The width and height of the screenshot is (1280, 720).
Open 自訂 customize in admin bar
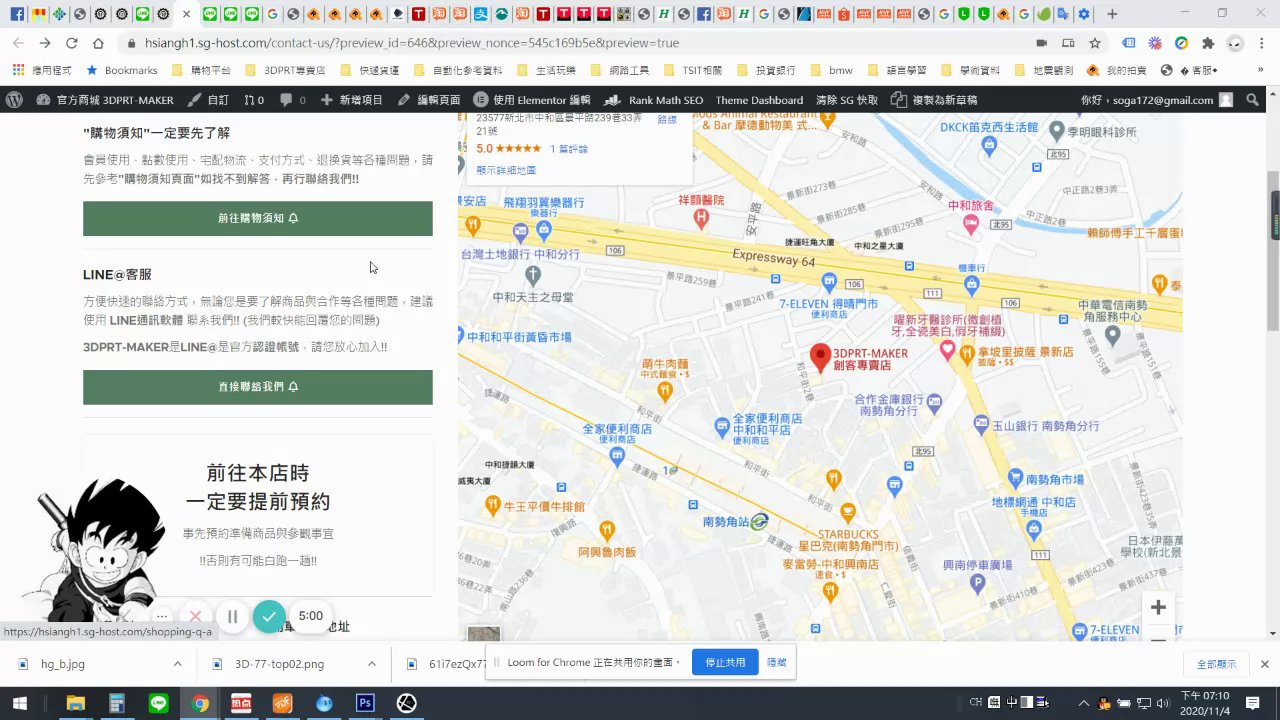coord(208,100)
